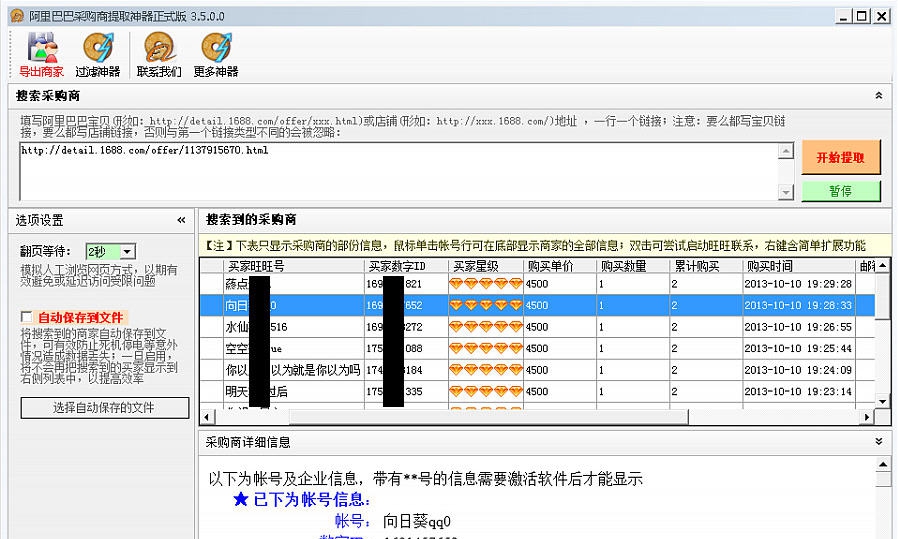The width and height of the screenshot is (898, 539).
Task: Select the highlighted row dated 19:28:33
Action: 537,305
